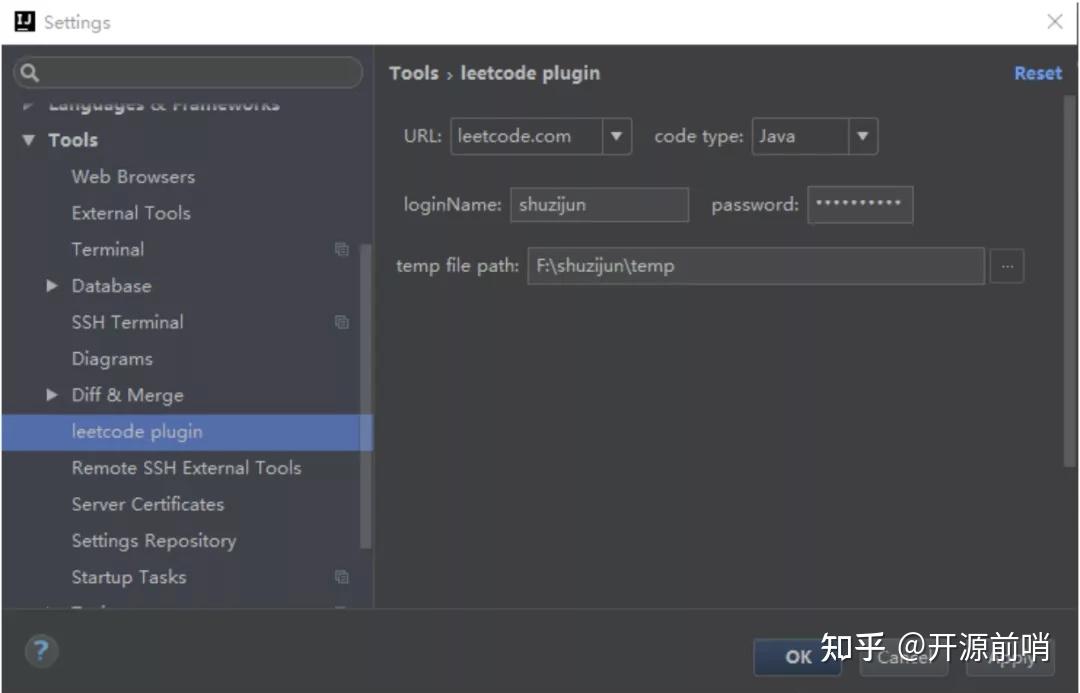
Task: Click the shared-settings icon next to Terminal
Action: 342,249
